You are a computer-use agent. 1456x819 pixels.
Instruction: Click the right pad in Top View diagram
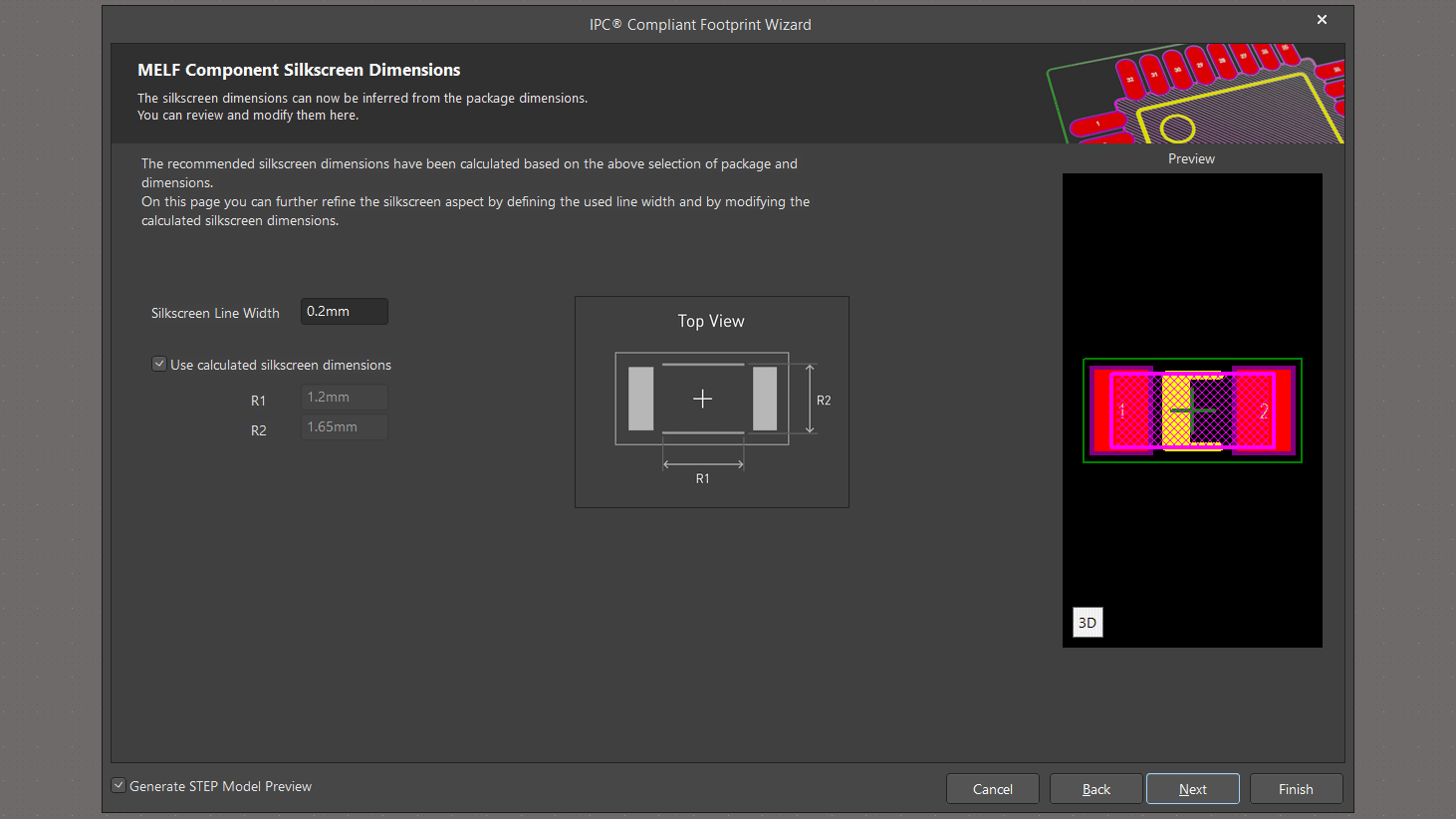tap(765, 399)
